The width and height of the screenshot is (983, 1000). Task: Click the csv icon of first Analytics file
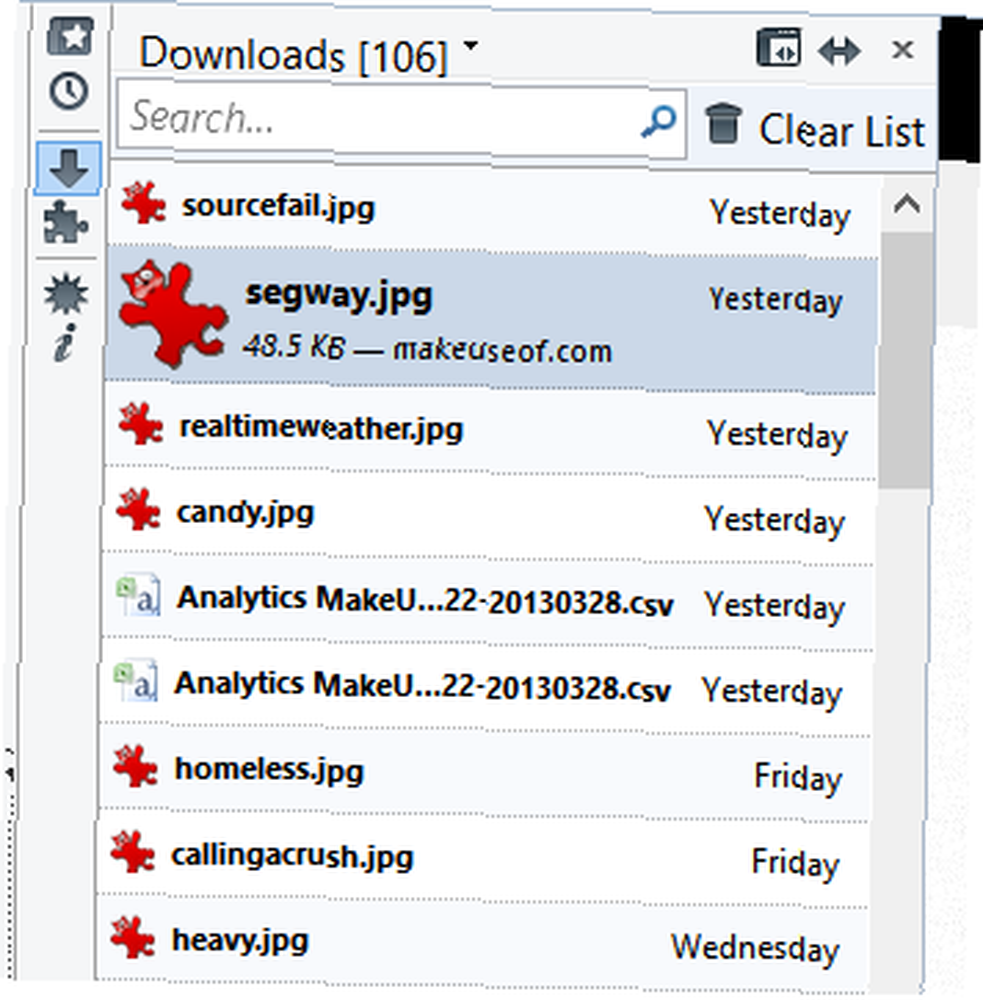click(x=138, y=594)
